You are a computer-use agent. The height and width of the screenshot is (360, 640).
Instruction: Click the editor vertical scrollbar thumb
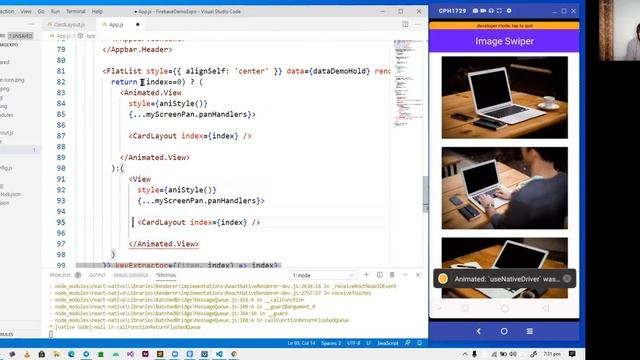pyautogui.click(x=425, y=194)
